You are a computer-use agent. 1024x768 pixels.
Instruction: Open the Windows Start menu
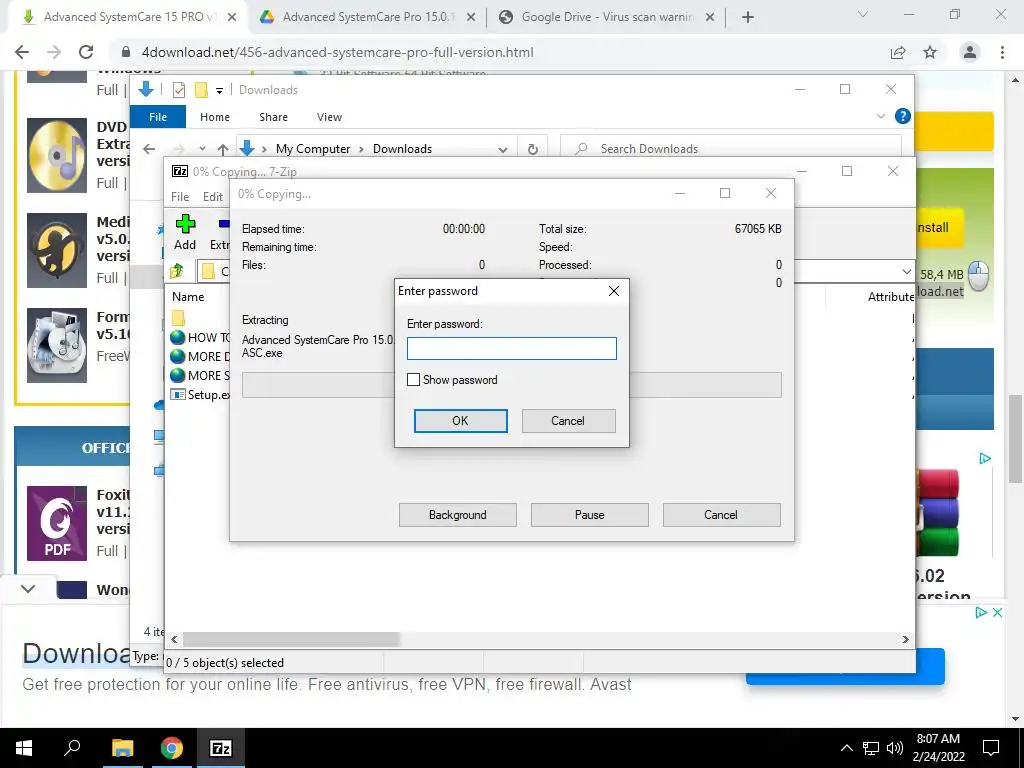[x=24, y=748]
